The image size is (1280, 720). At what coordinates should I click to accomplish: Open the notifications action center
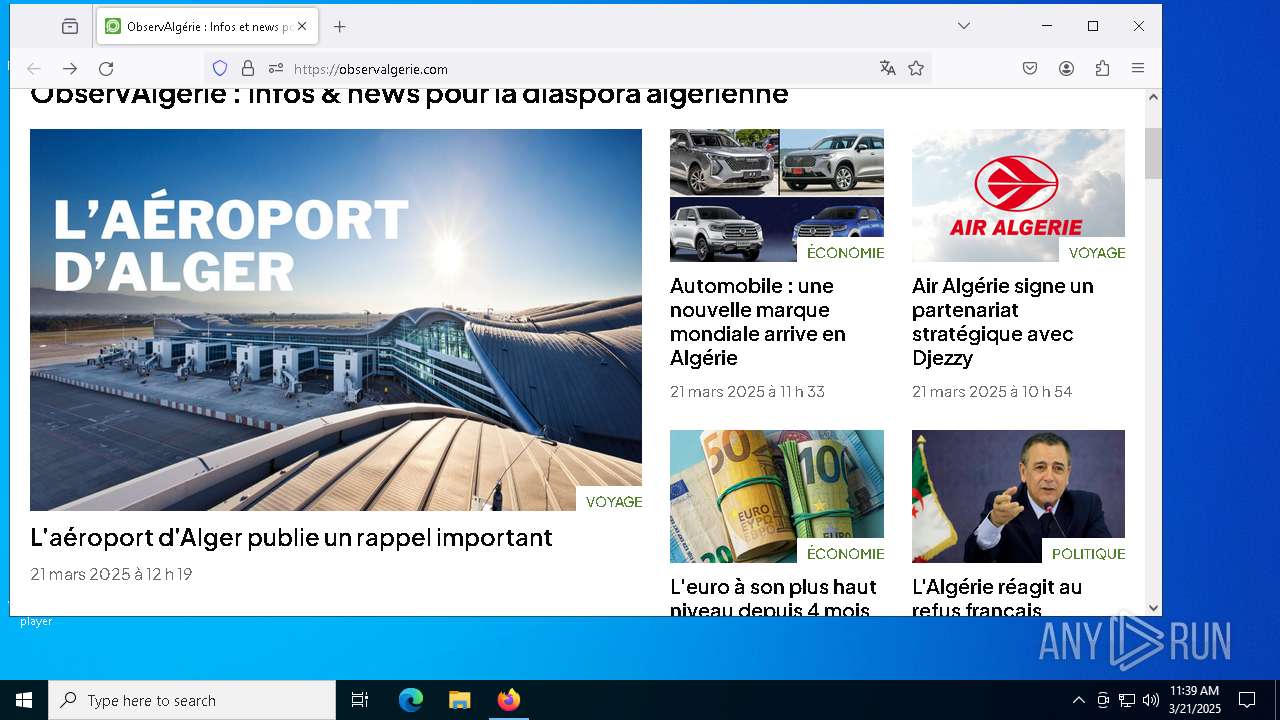pos(1247,700)
